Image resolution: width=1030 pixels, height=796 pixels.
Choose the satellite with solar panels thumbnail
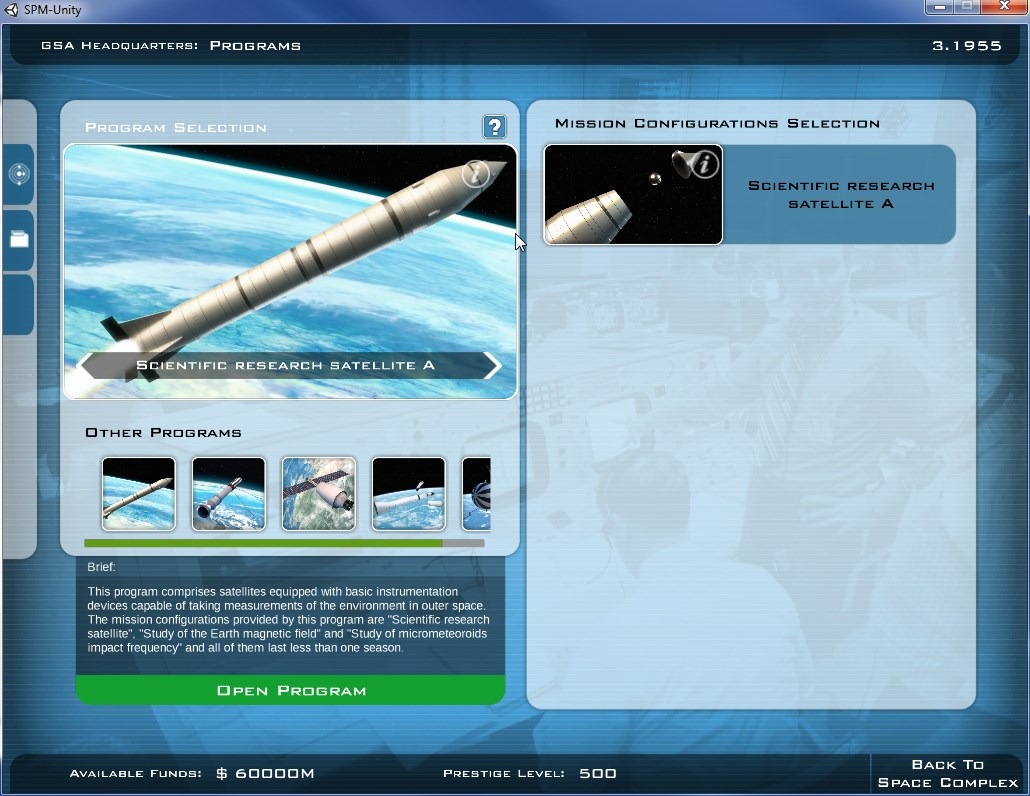319,494
